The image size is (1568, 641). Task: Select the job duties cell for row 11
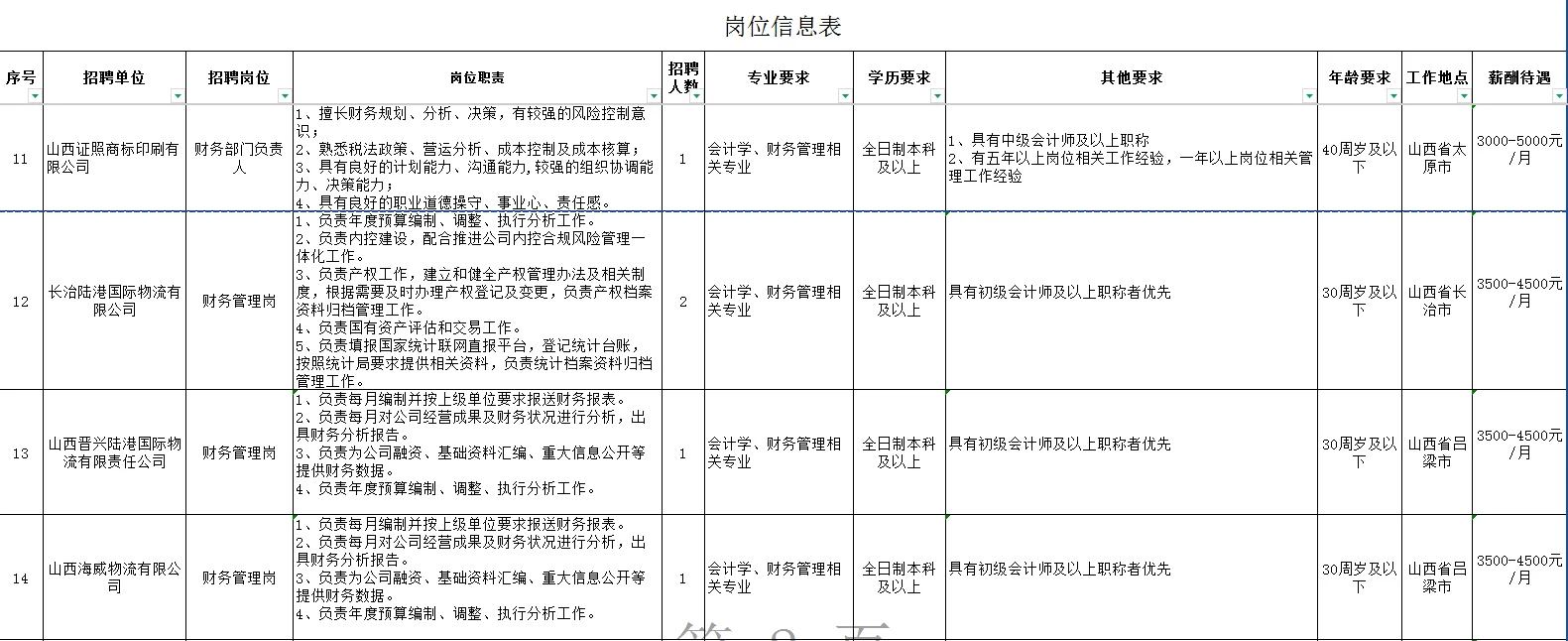[x=478, y=158]
